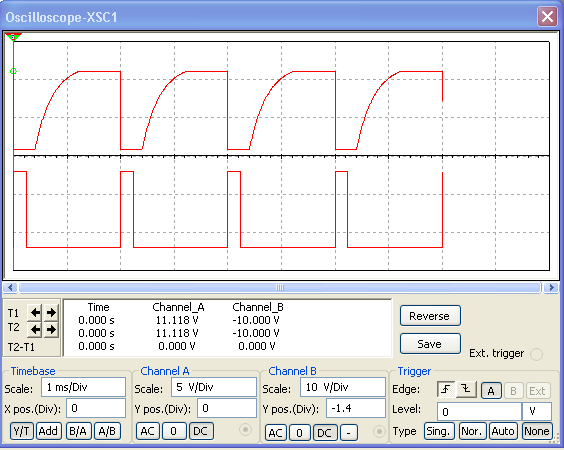Toggle Channel B DC coupling

[325, 433]
